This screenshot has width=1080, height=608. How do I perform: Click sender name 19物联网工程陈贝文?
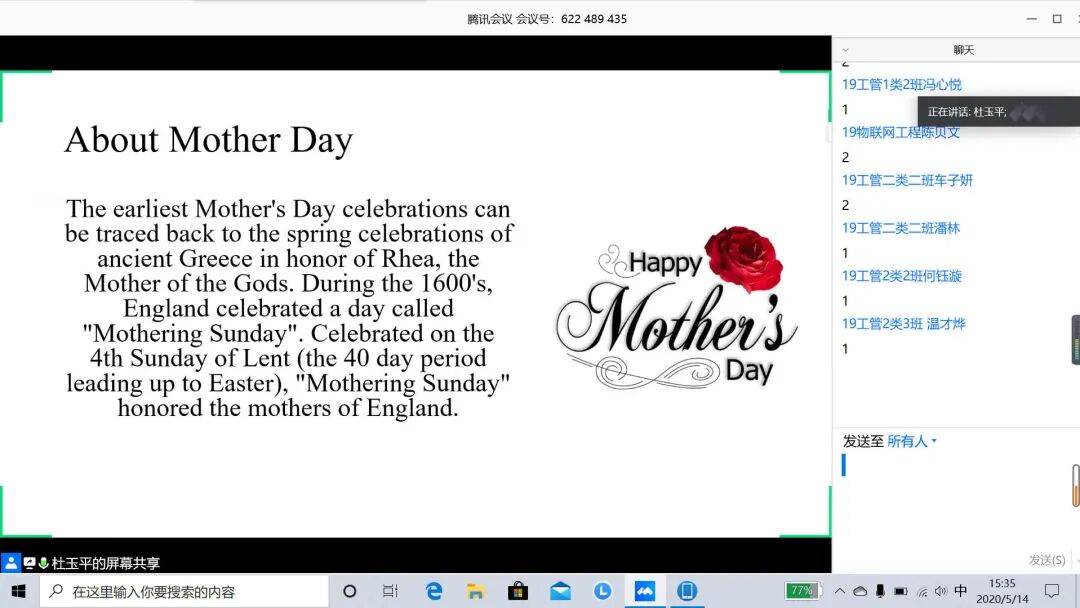[901, 132]
